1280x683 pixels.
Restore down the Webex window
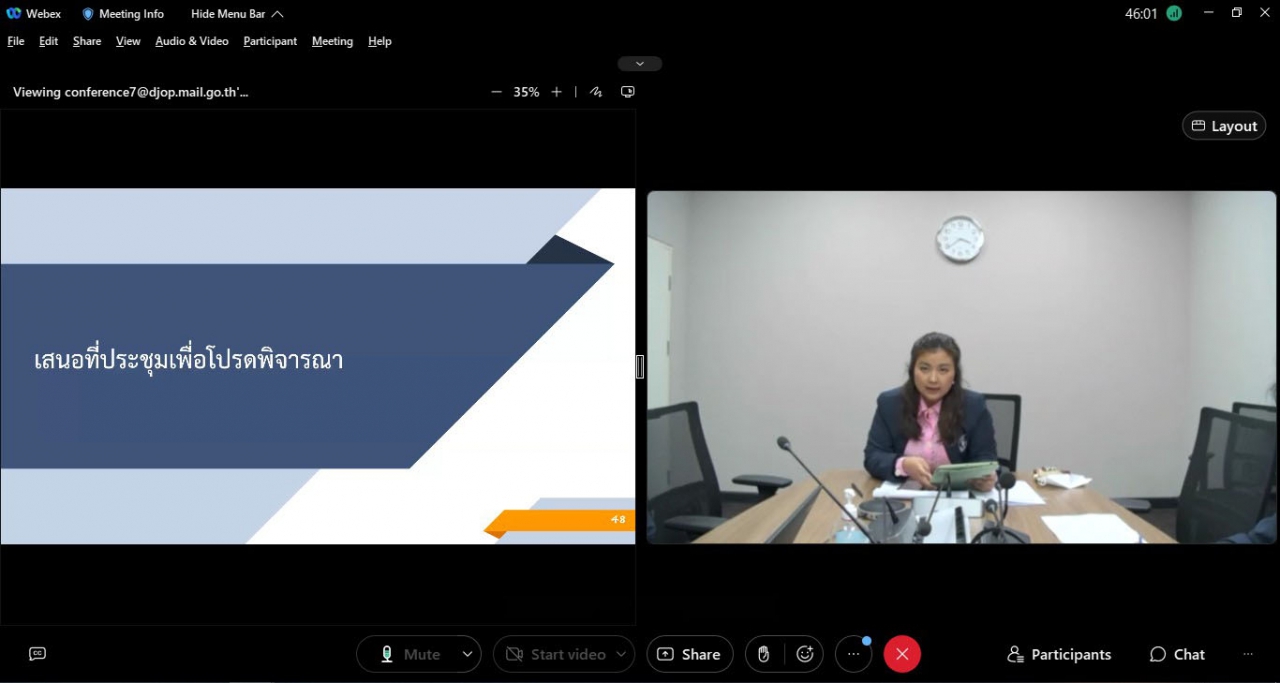click(x=1237, y=13)
